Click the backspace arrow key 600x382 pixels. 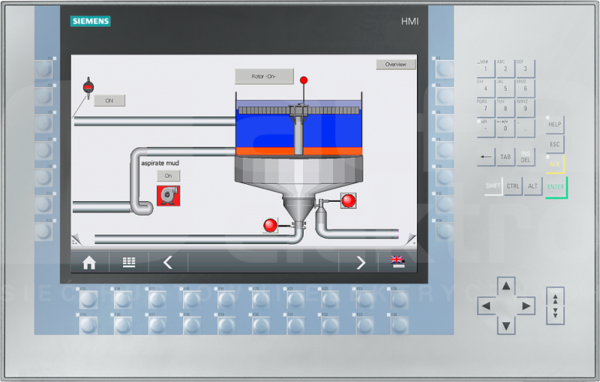pyautogui.click(x=486, y=157)
